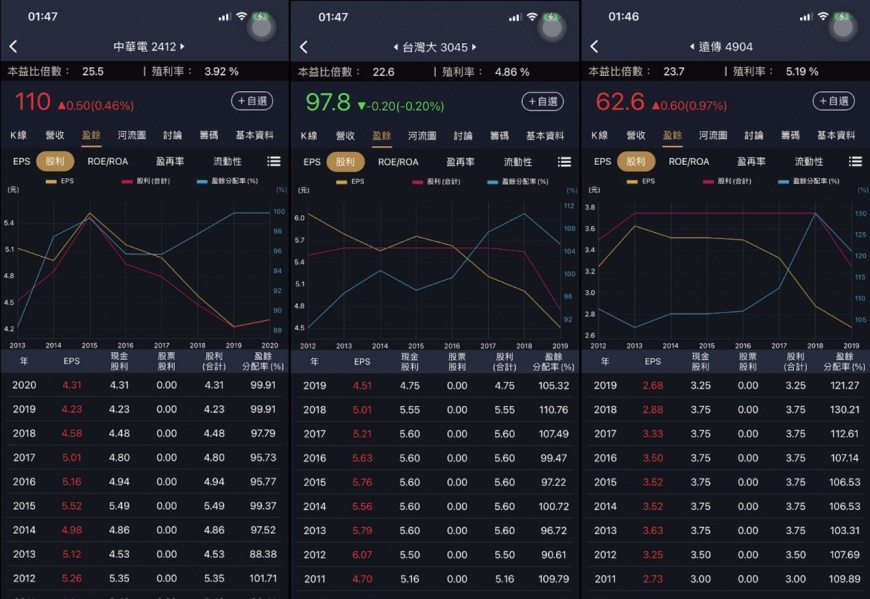Select 股利 pill on 中華電 screen

point(55,161)
